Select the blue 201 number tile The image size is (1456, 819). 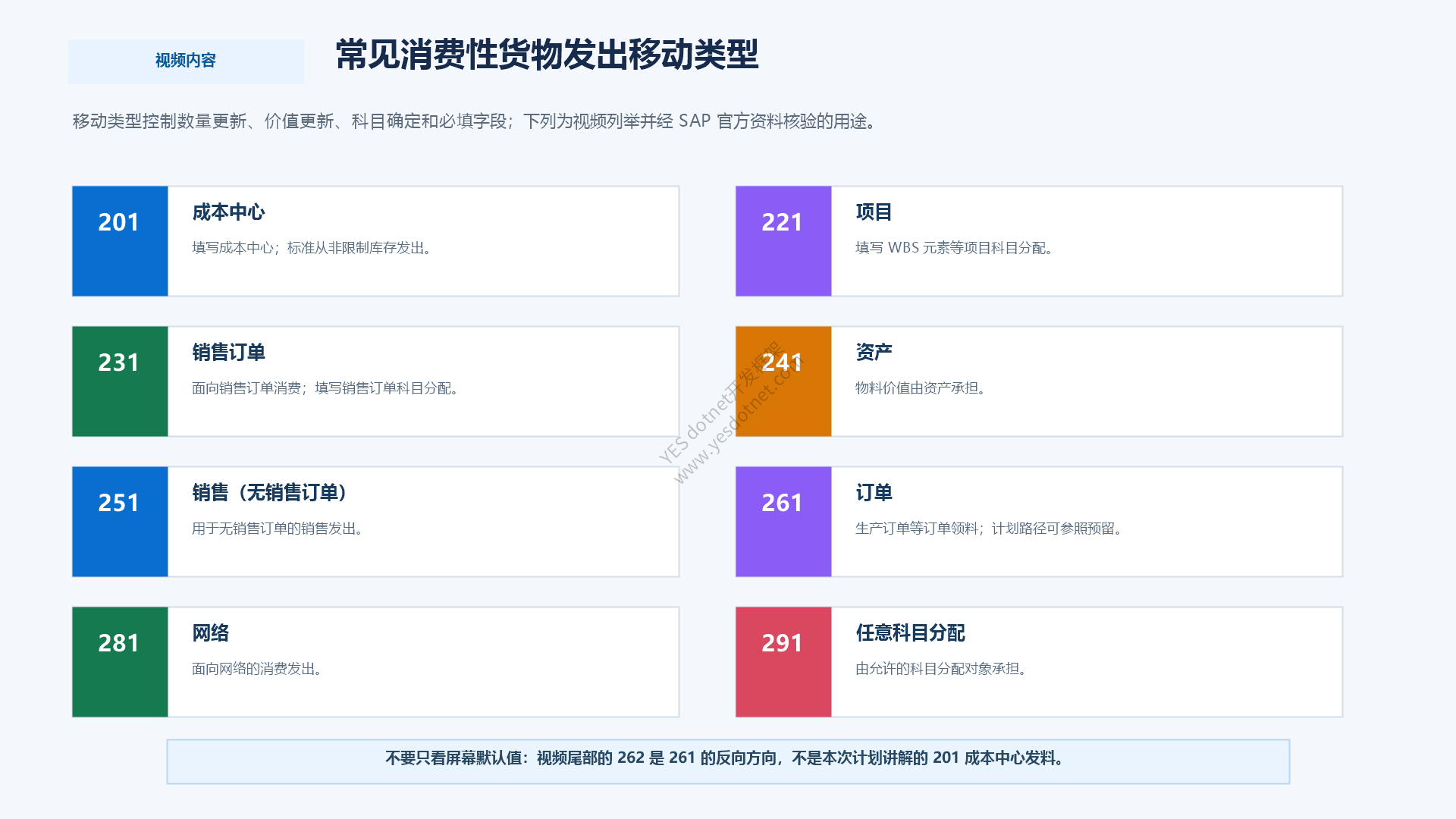coord(120,241)
